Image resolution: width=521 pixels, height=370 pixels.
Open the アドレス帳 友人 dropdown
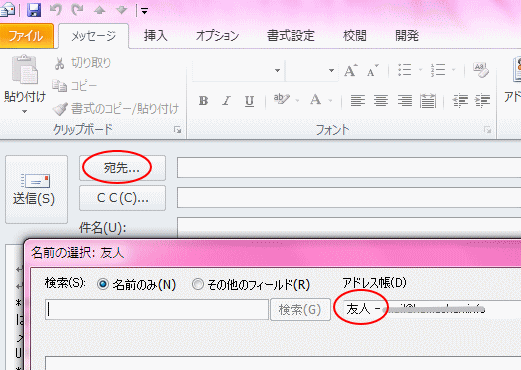(x=432, y=309)
